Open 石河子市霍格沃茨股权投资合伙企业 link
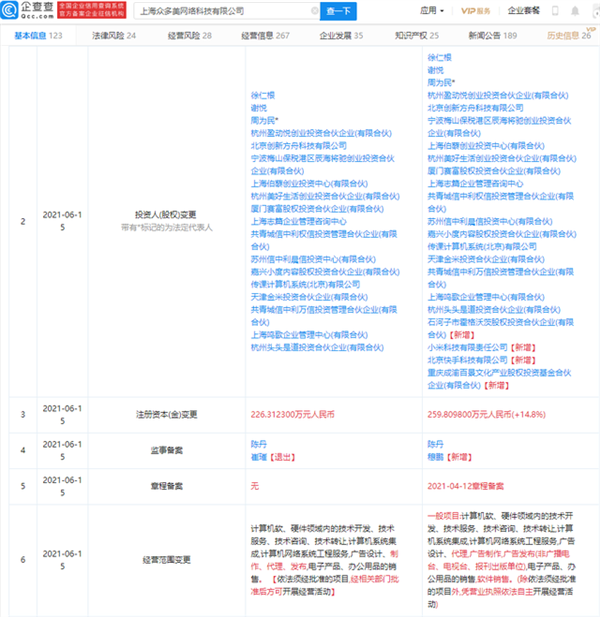600x617 pixels. 500,329
